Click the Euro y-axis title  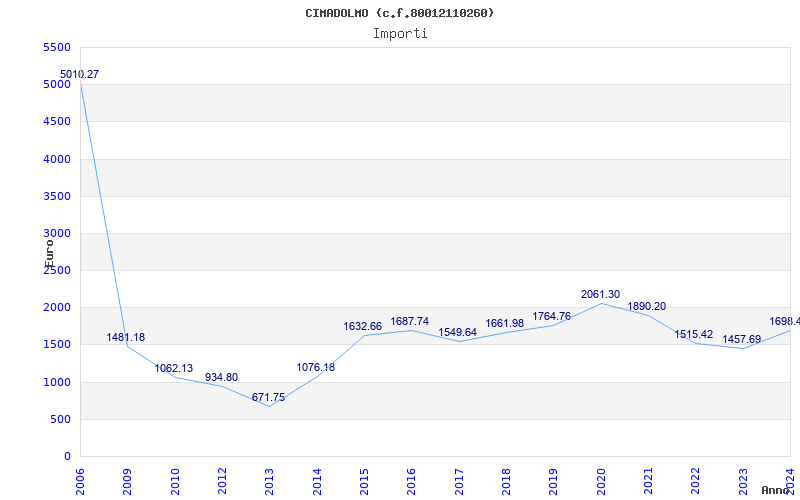point(49,253)
